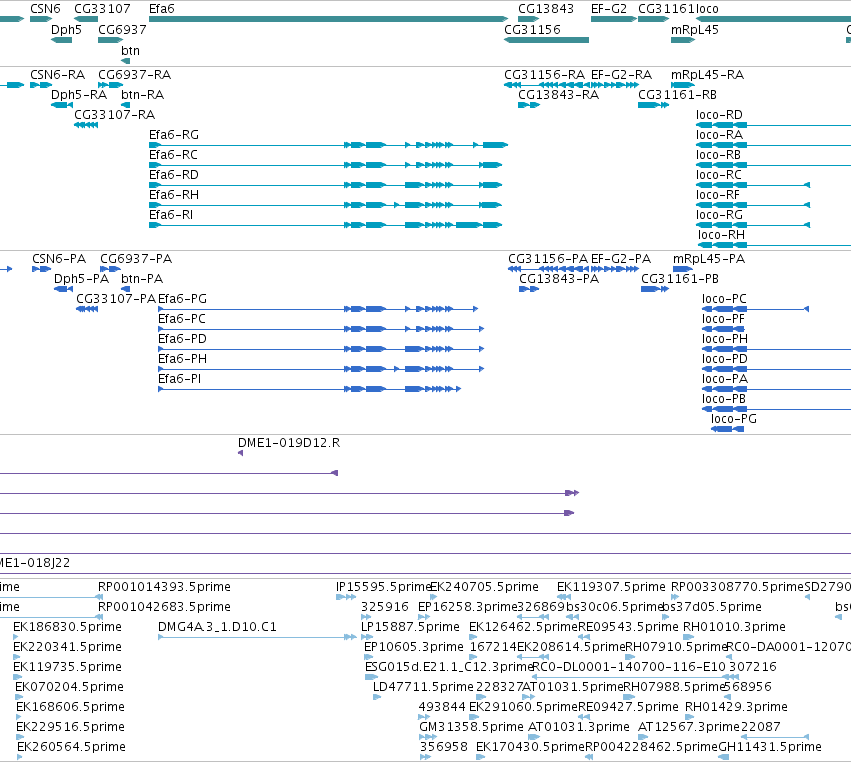Select the GM31358.5prime EST label
The height and width of the screenshot is (762, 851).
(471, 726)
